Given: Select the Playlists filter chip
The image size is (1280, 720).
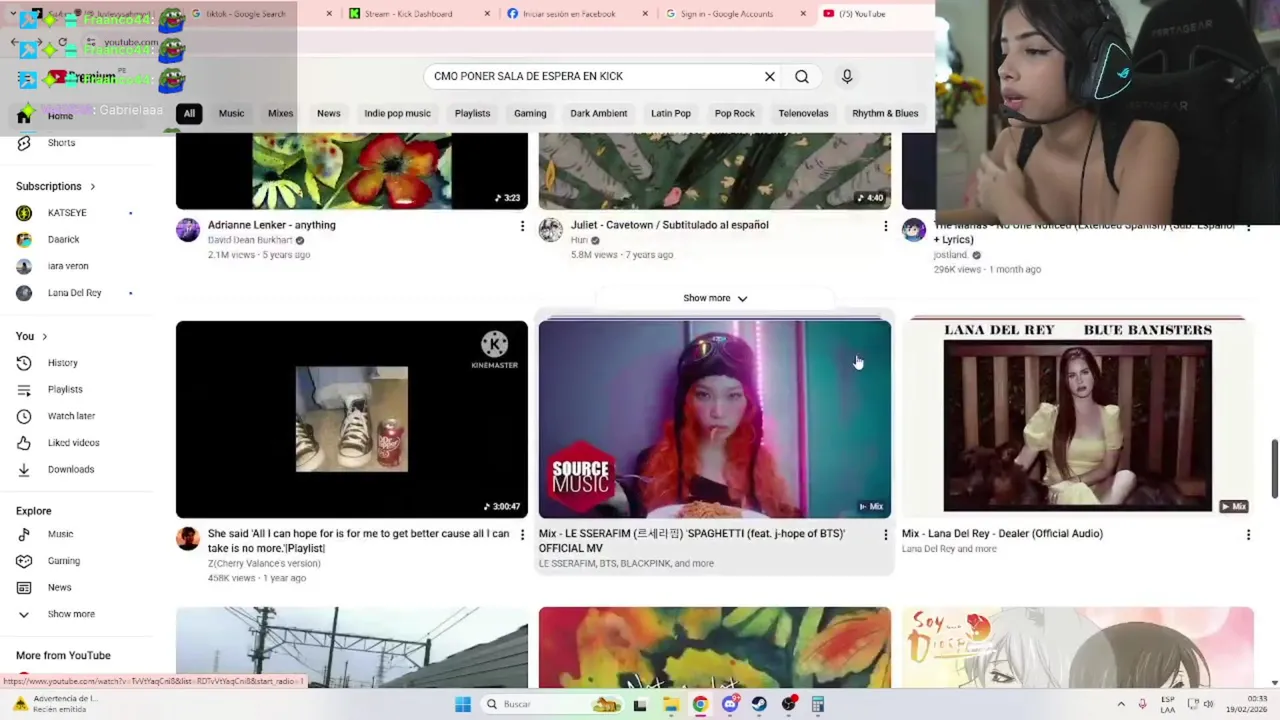Looking at the screenshot, I should tap(472, 113).
